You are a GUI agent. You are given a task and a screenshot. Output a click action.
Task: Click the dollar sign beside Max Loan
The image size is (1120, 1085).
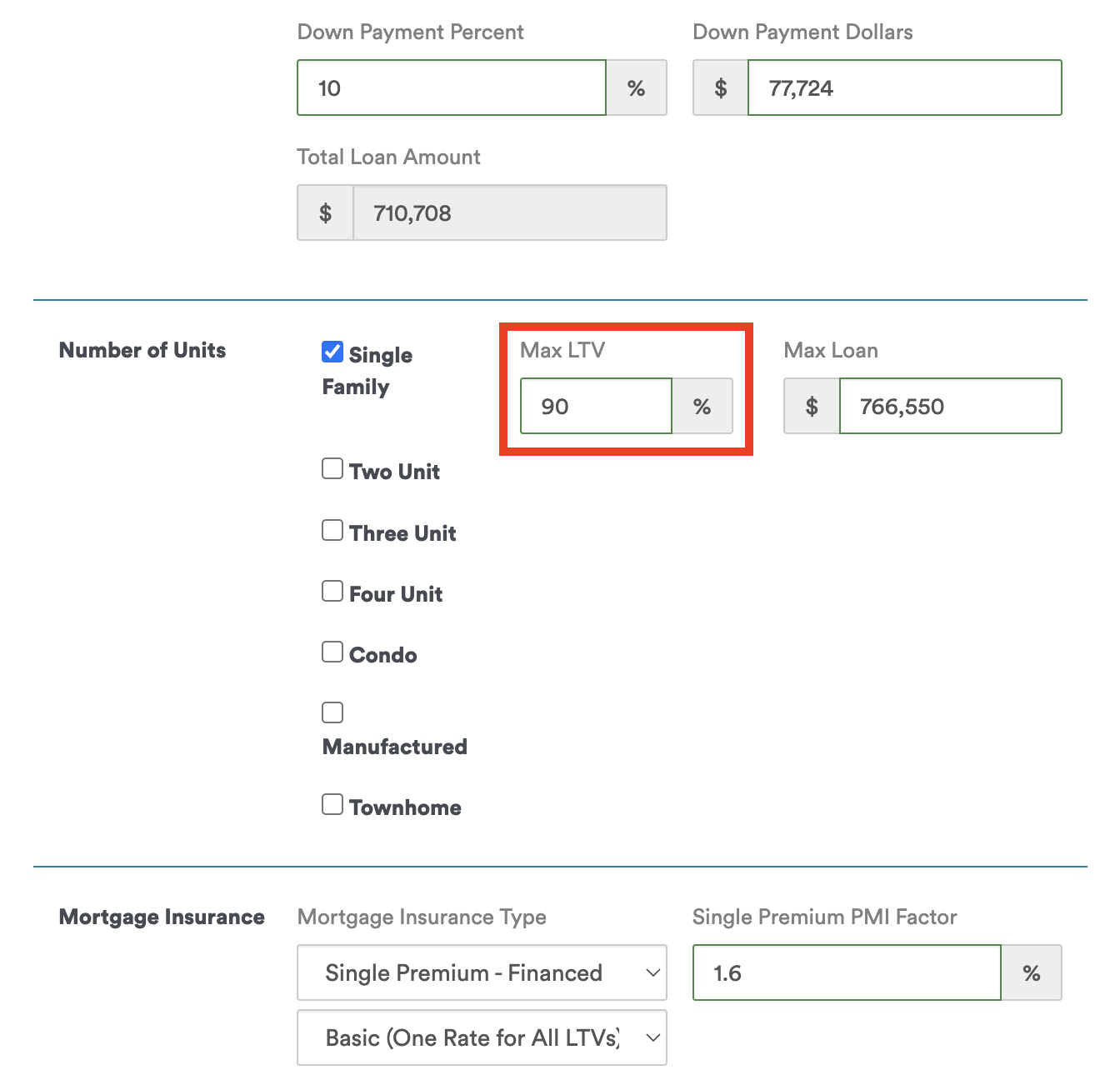point(811,406)
